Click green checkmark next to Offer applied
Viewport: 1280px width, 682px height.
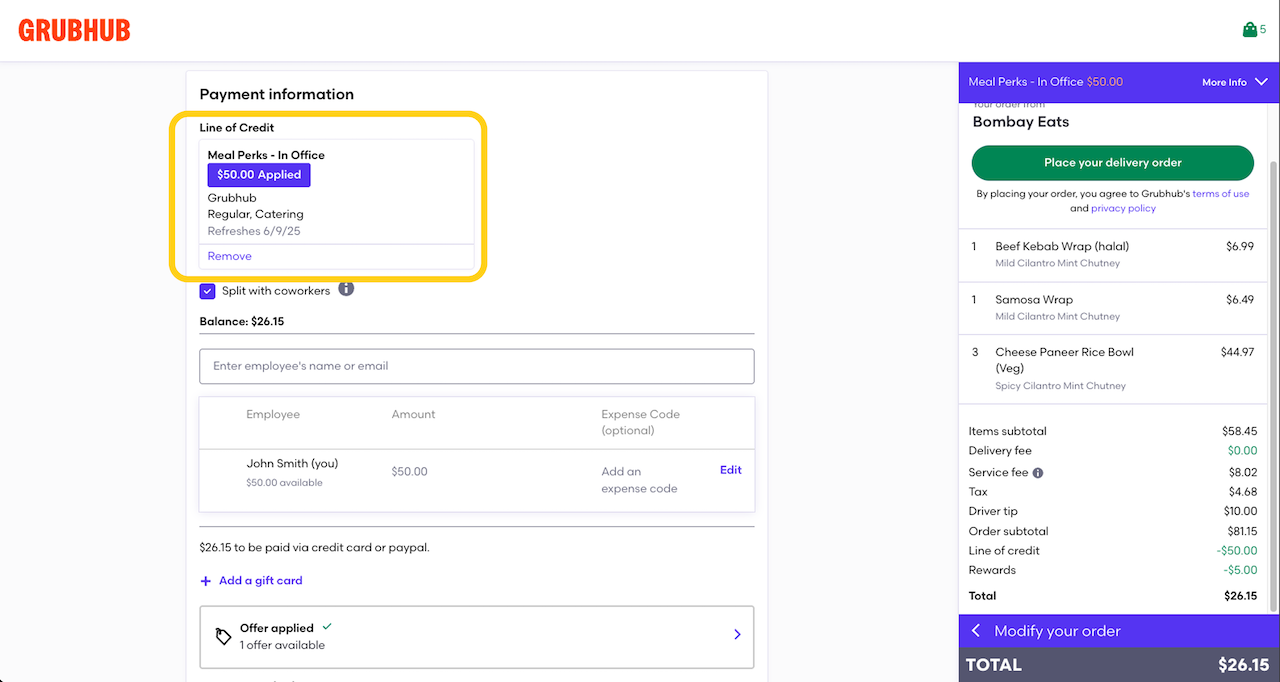coord(327,627)
